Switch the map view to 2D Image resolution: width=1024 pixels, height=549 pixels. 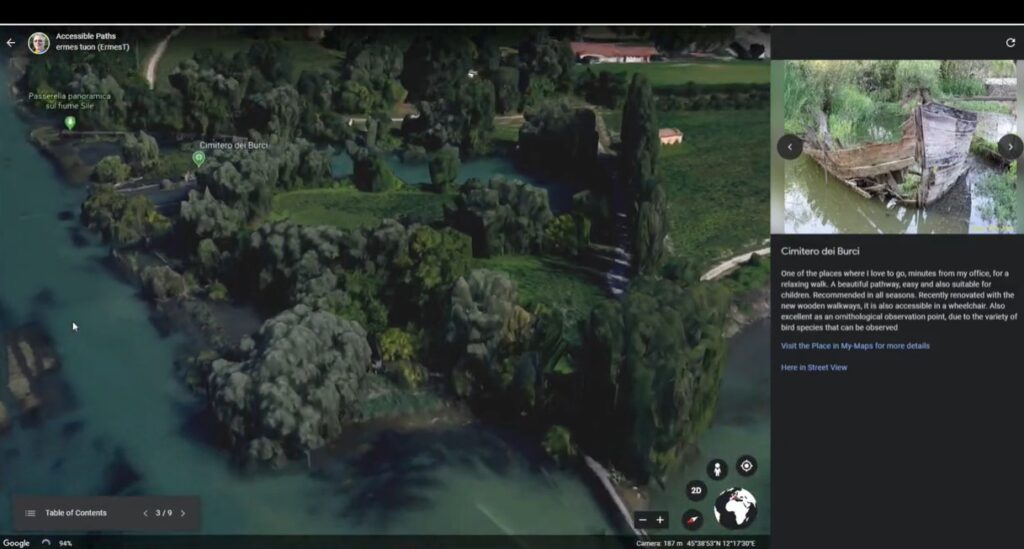(696, 490)
